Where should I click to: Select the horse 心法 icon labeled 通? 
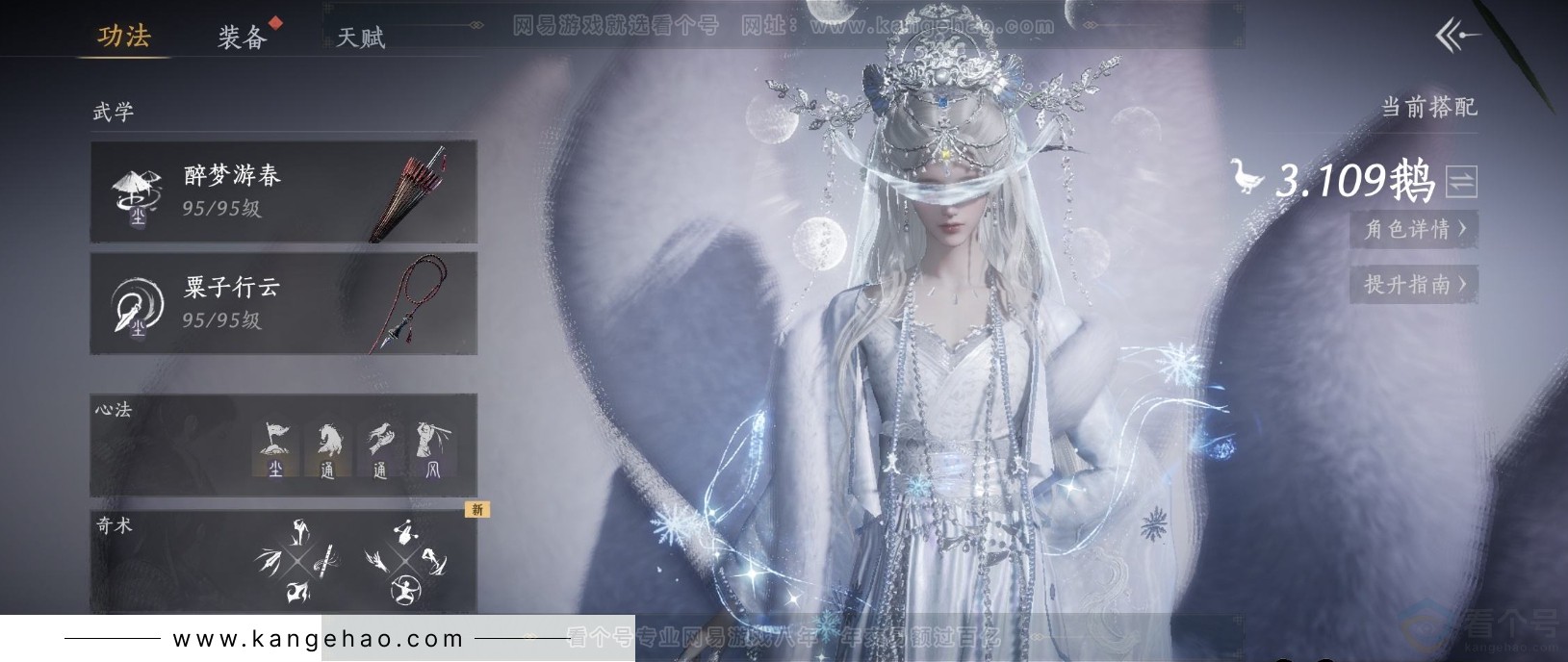(x=327, y=450)
